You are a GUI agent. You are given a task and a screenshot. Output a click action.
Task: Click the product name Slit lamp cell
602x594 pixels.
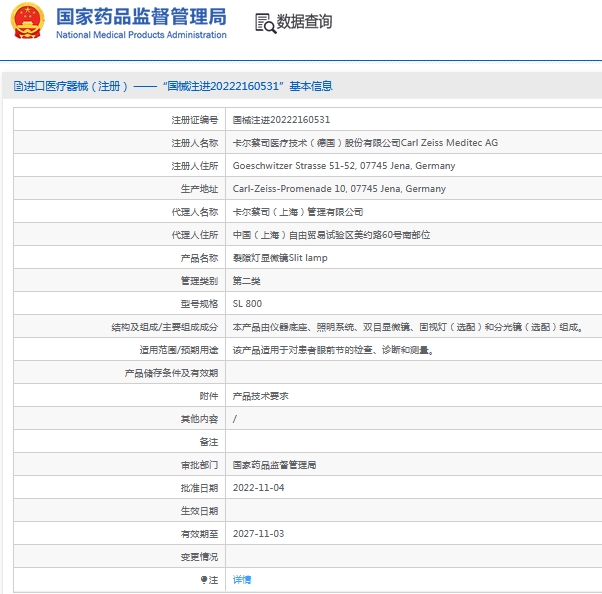coord(279,258)
